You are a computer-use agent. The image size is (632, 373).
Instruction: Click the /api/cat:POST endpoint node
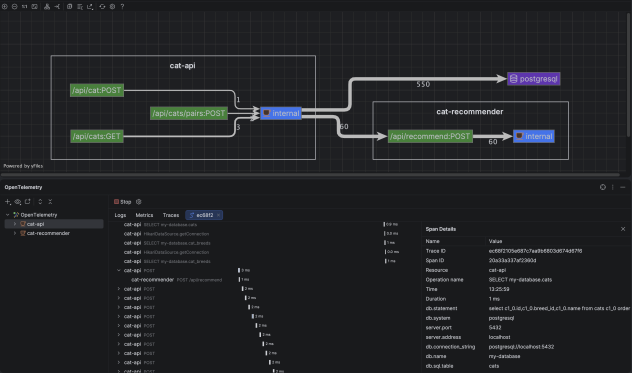[97, 90]
